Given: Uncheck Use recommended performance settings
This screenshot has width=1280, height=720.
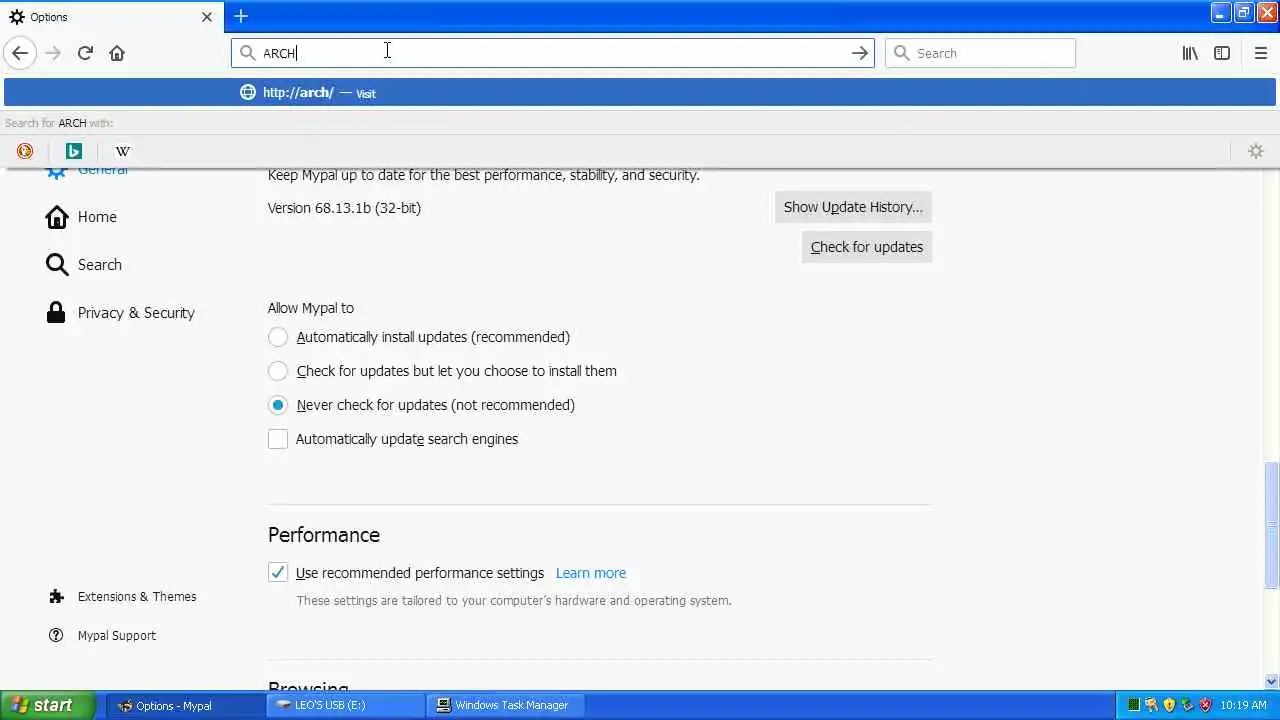Looking at the screenshot, I should pos(278,573).
